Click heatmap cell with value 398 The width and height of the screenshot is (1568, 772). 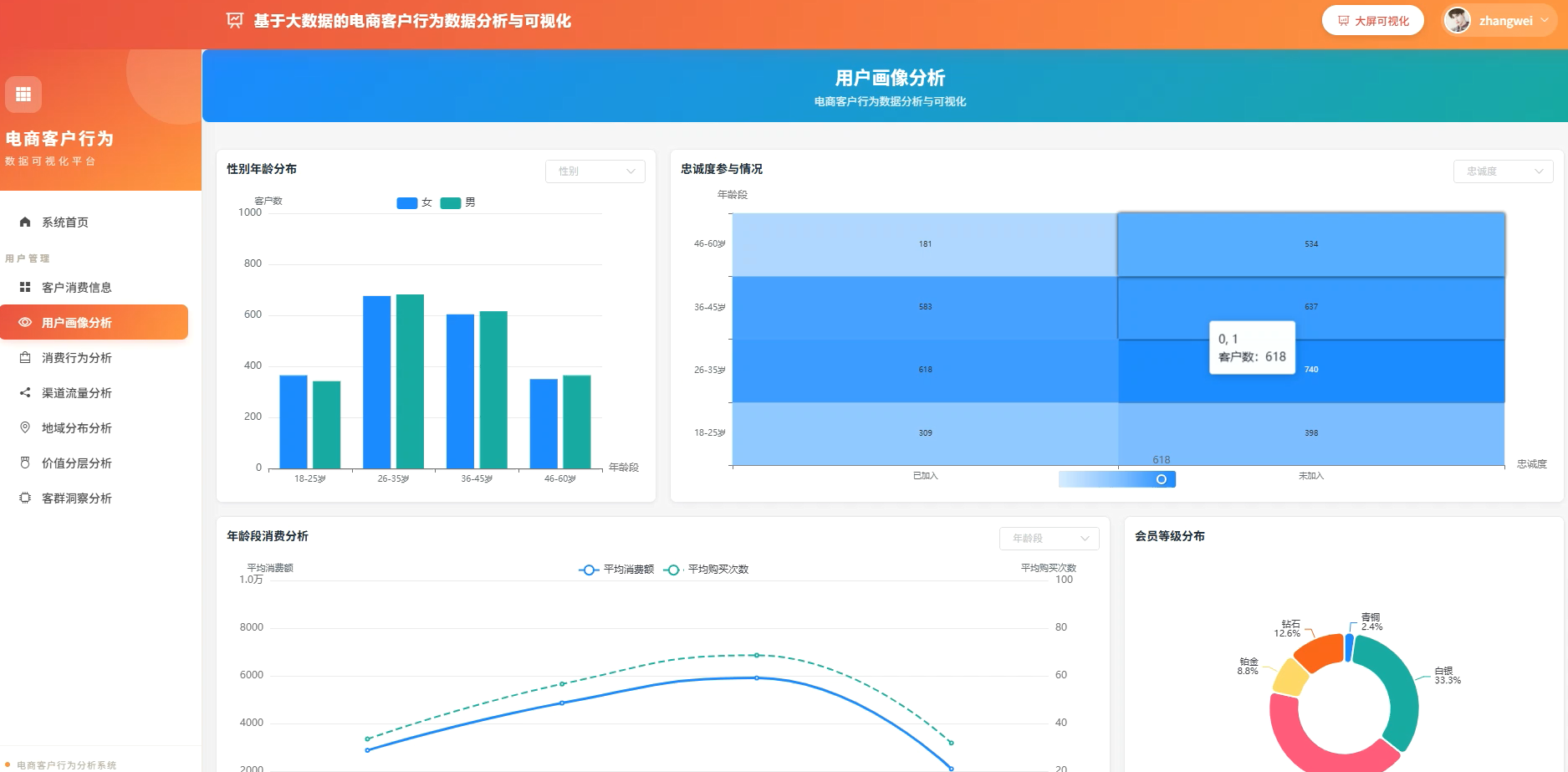tap(1311, 433)
